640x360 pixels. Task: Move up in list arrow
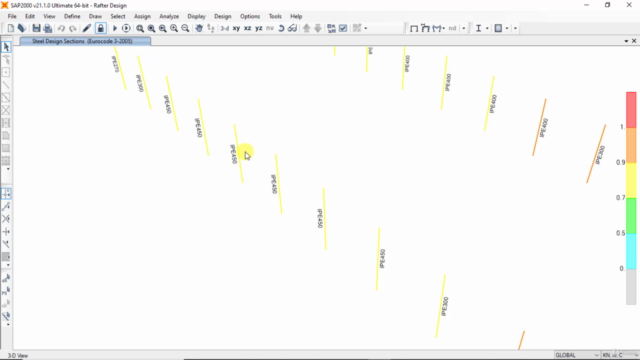pos(307,28)
